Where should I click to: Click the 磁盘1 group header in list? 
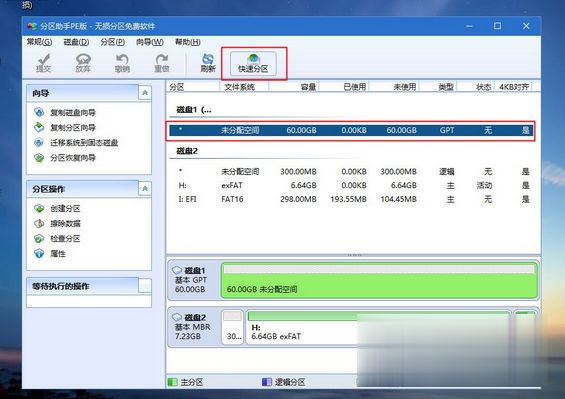[x=194, y=110]
